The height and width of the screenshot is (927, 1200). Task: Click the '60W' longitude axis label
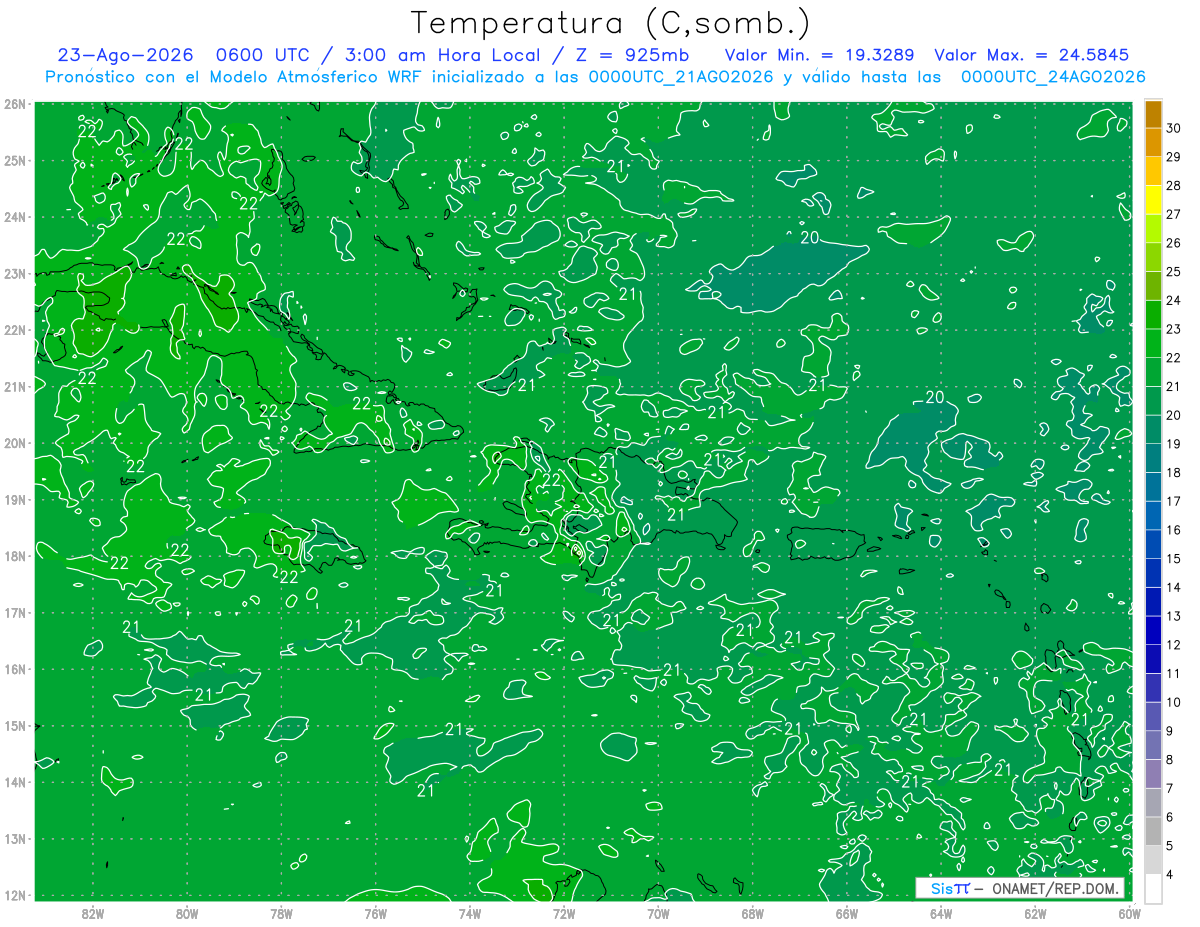1129,913
